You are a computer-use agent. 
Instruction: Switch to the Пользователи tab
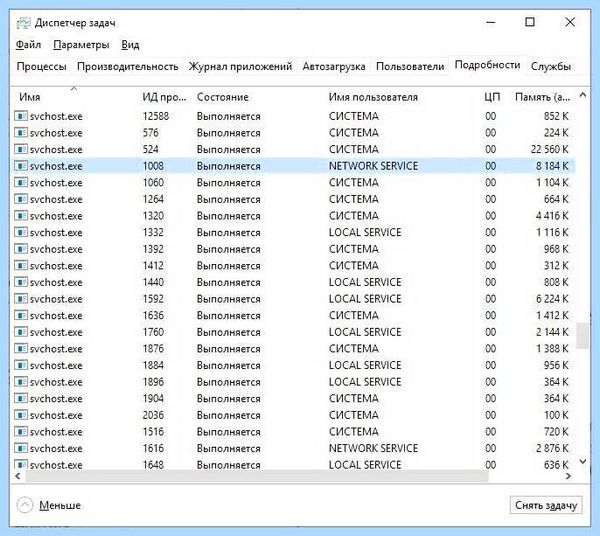tap(410, 67)
